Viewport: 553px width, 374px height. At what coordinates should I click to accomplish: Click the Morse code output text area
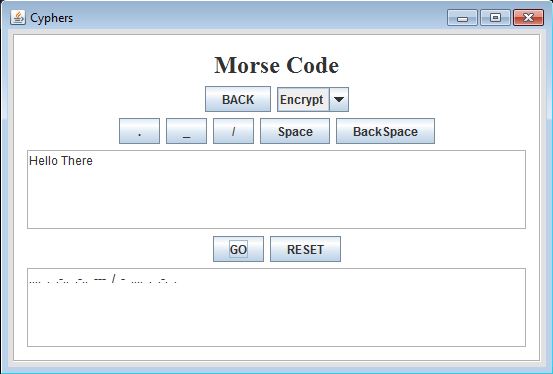(276, 307)
